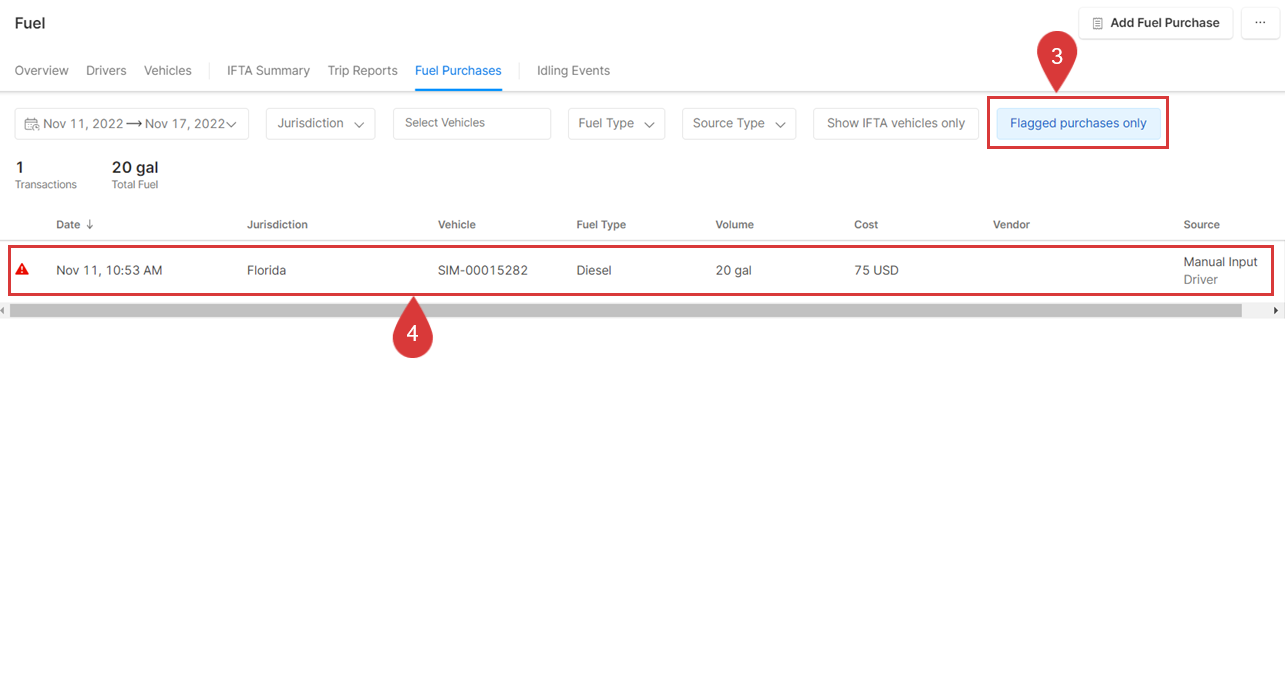This screenshot has width=1285, height=685.
Task: Open vehicle SIM-00015282 fuel purchase row
Action: [482, 270]
